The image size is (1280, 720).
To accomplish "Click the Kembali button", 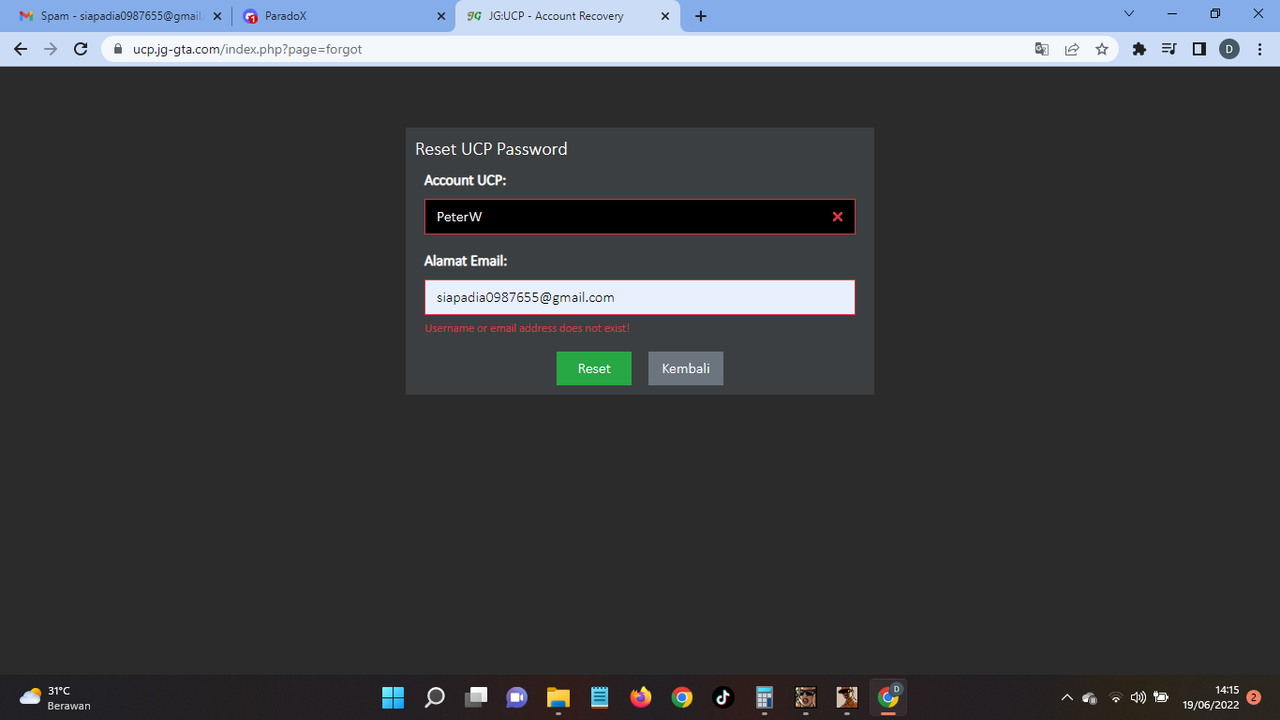I will coord(686,368).
